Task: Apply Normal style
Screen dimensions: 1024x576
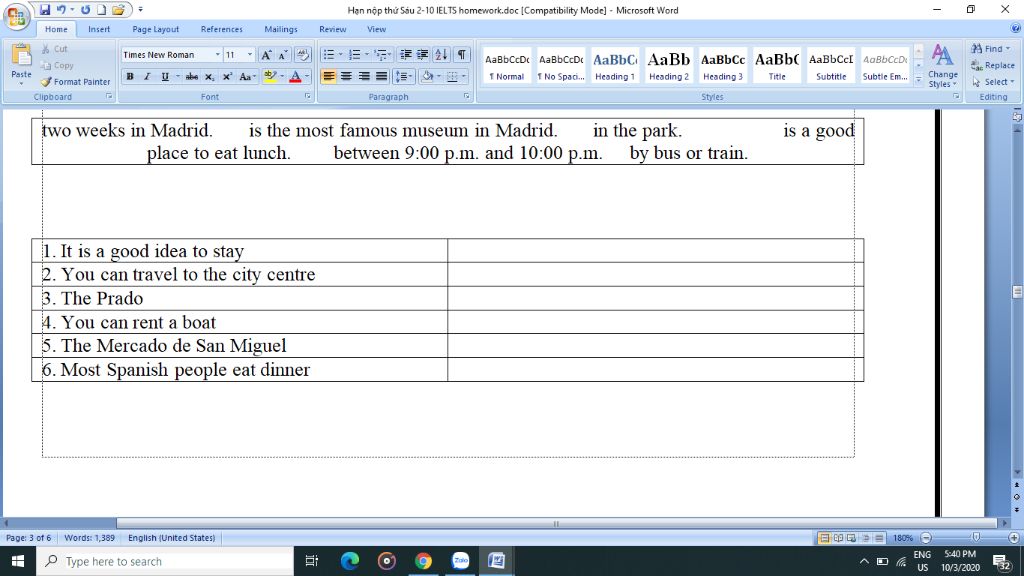Action: 507,65
